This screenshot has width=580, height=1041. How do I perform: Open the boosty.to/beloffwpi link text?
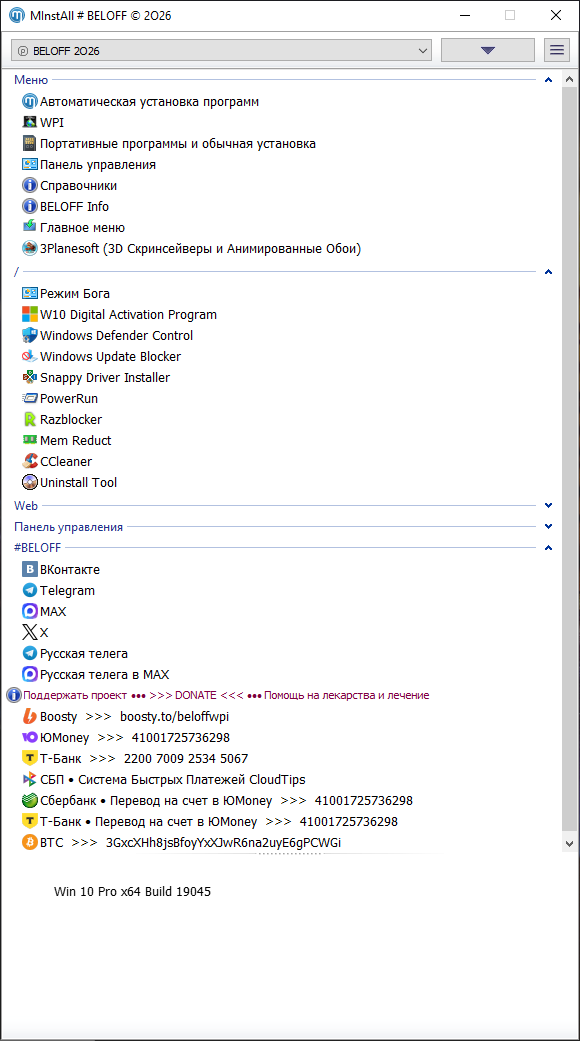(175, 716)
